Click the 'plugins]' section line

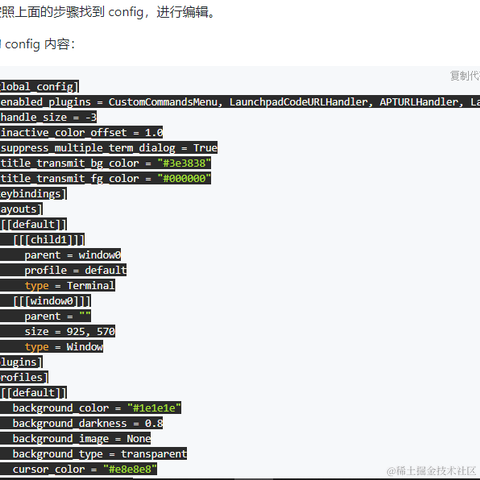(21, 362)
